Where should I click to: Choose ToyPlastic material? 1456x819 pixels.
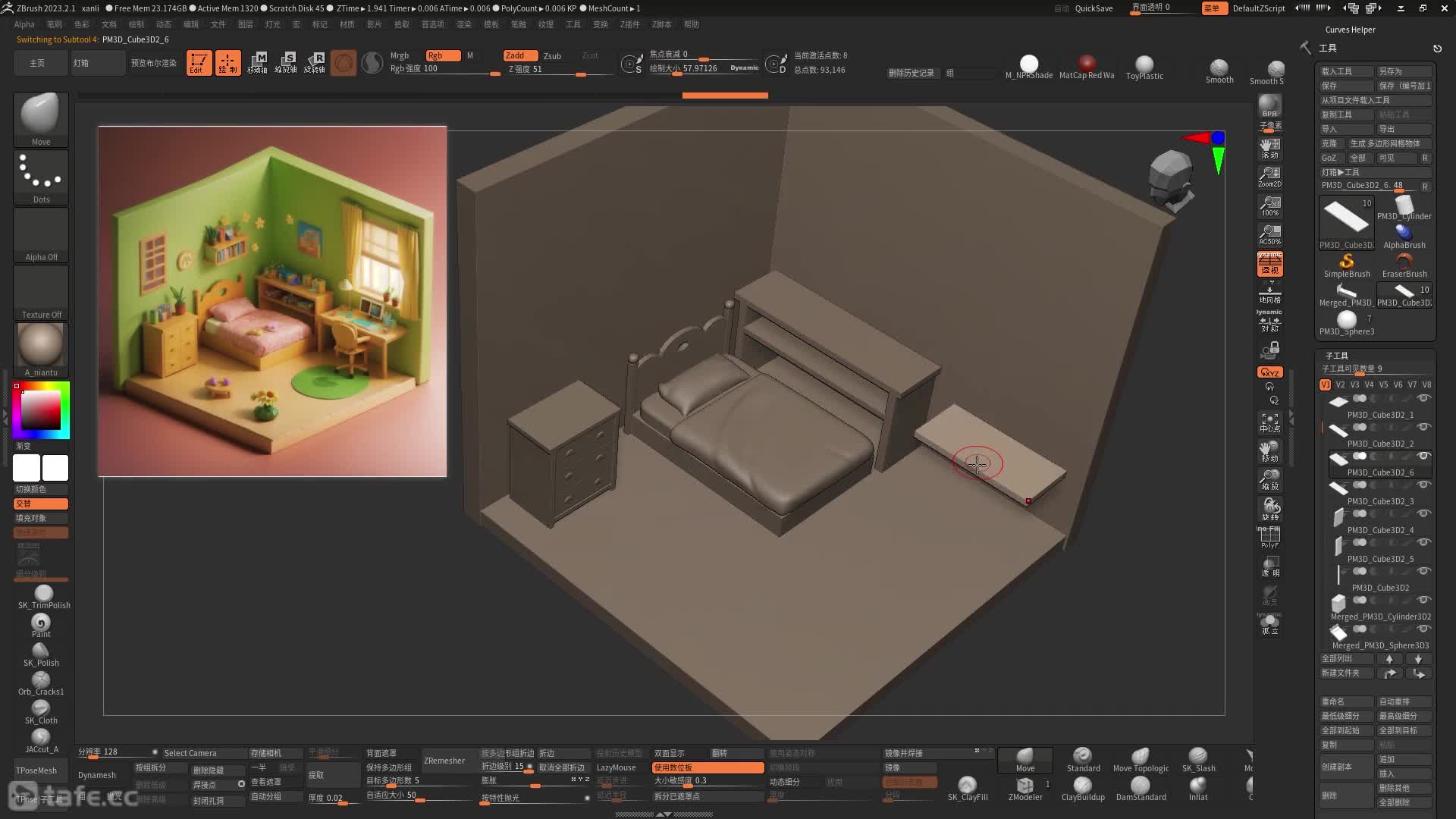click(1144, 67)
